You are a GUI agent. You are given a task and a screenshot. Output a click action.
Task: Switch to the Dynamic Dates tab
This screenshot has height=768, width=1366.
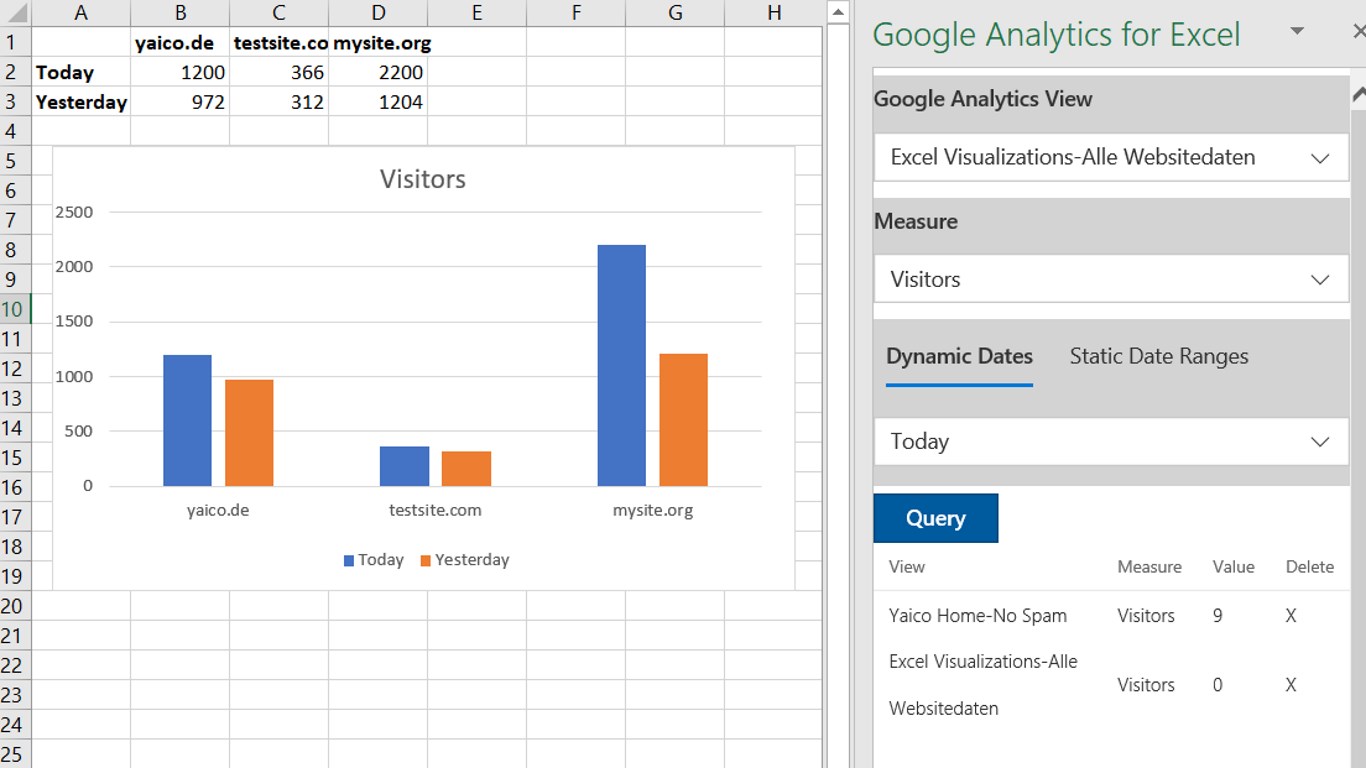(959, 357)
